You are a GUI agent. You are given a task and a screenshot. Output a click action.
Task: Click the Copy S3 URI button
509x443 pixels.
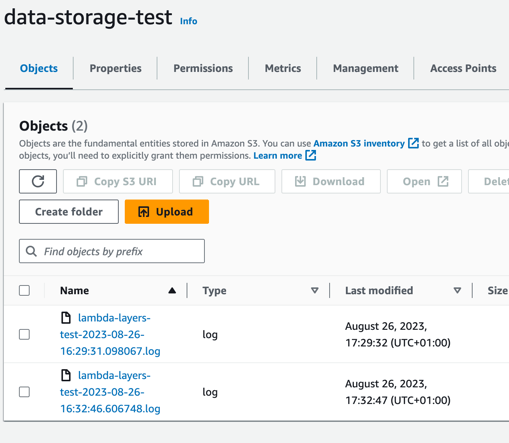[118, 181]
